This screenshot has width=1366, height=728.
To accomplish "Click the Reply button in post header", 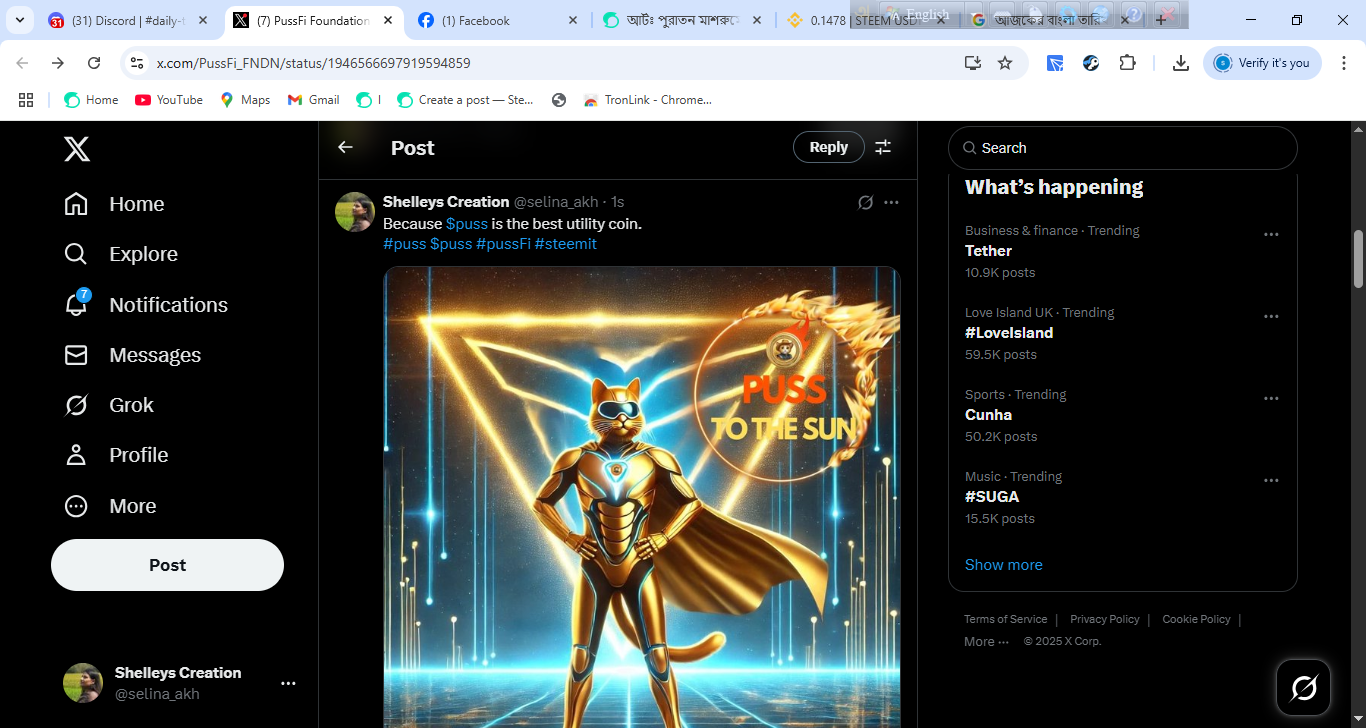I will (x=828, y=147).
